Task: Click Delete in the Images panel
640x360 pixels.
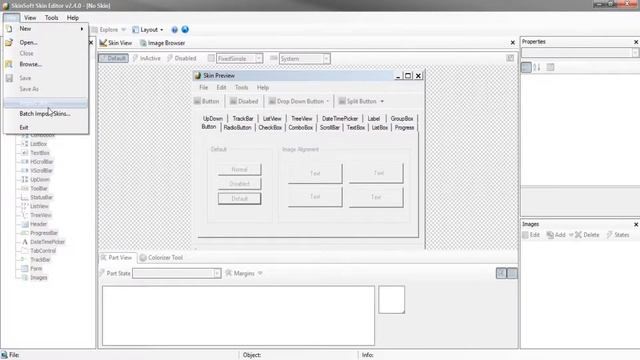Action: pyautogui.click(x=587, y=235)
